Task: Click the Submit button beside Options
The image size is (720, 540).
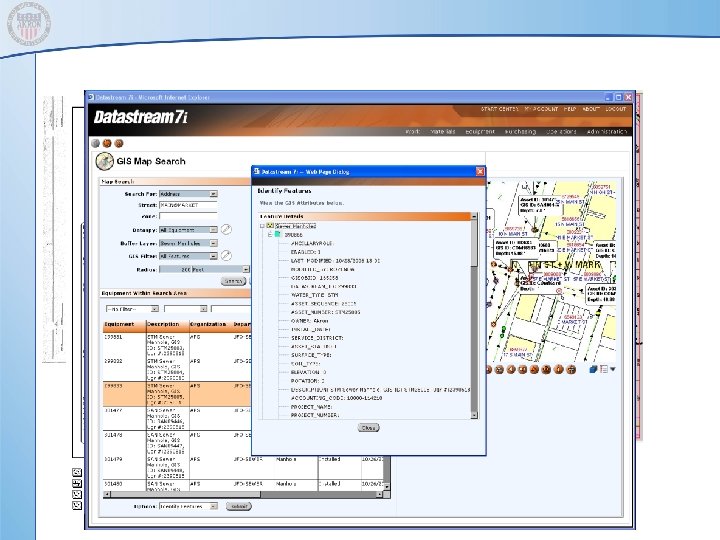Action: [x=239, y=506]
